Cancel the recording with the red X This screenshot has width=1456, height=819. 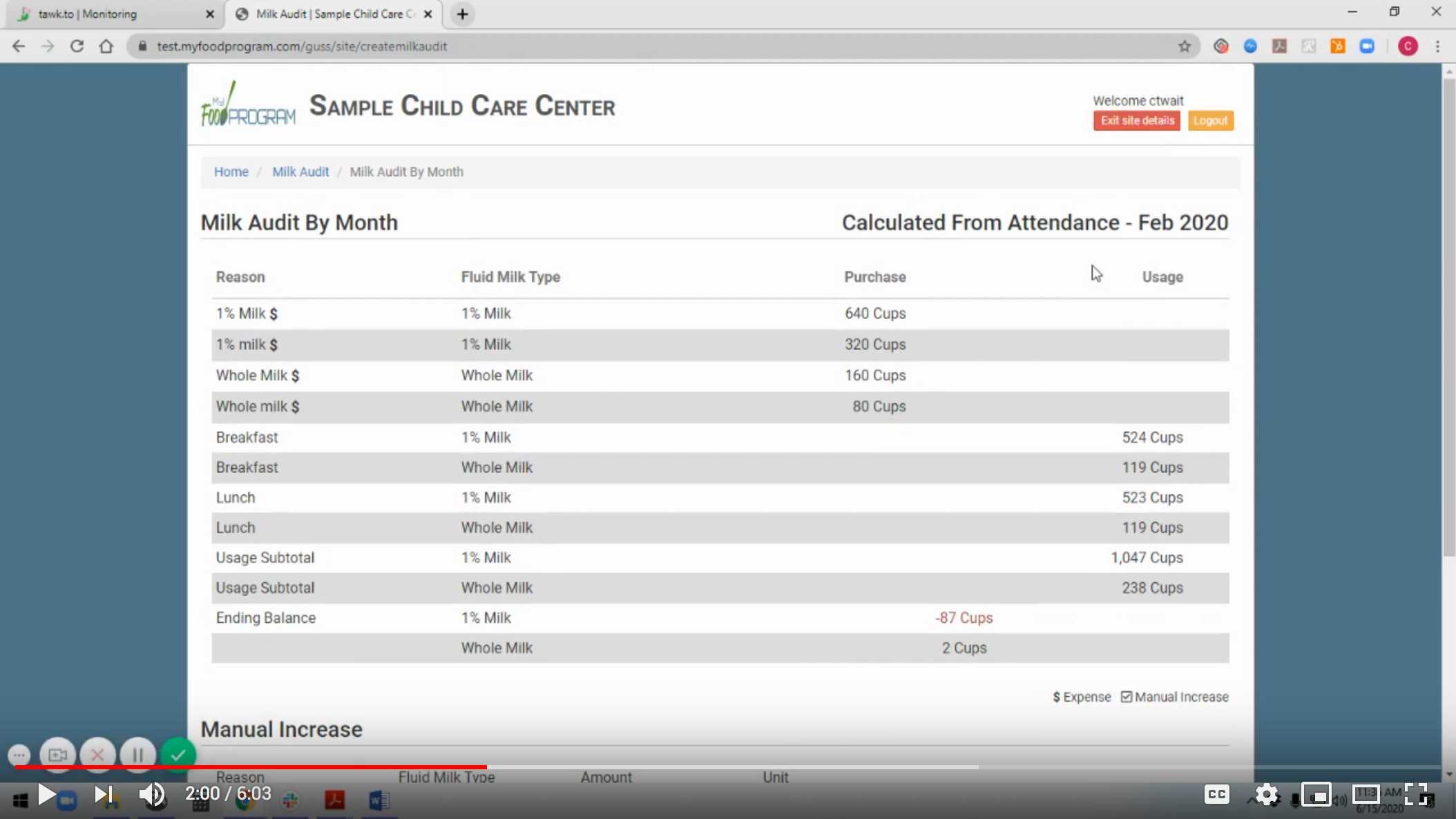pyautogui.click(x=97, y=755)
